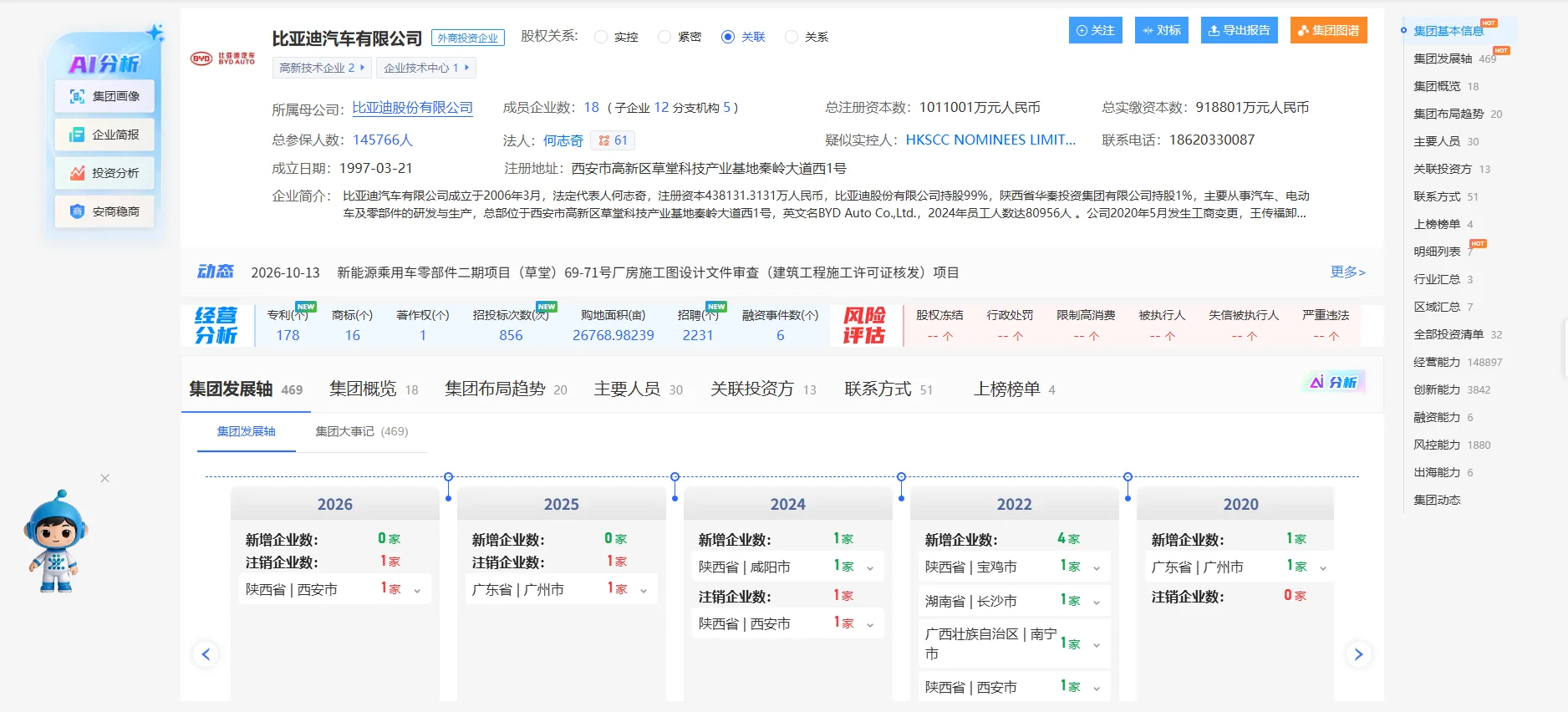Click the 2026 timeline marker dot
Screen dimensions: 1568x712
point(449,476)
